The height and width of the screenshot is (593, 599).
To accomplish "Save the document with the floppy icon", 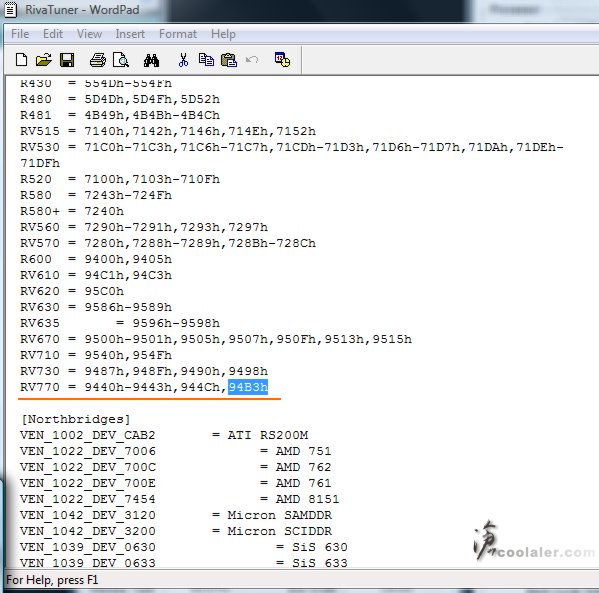I will point(67,60).
